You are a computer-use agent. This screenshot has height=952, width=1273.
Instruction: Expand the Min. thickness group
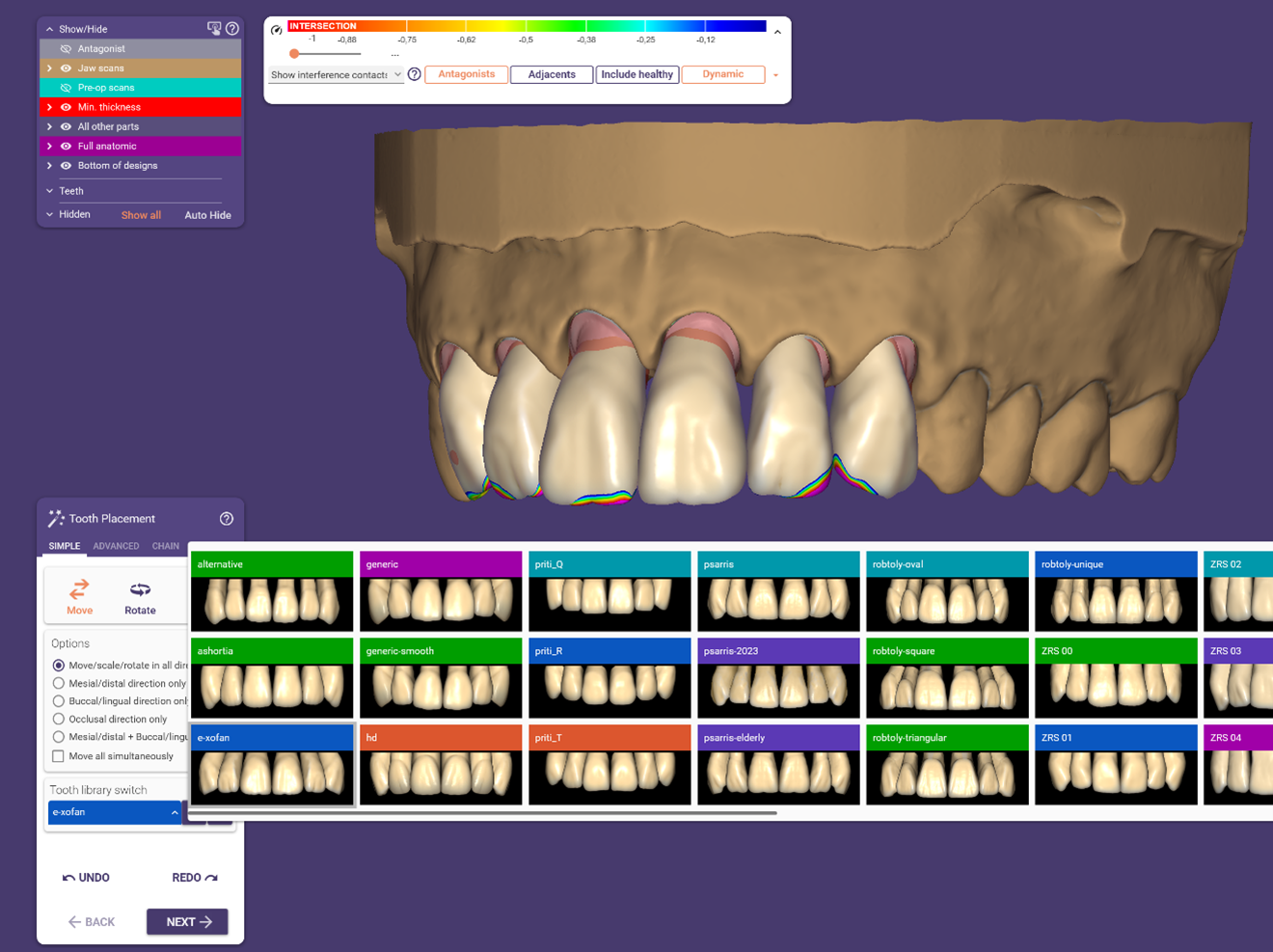49,107
